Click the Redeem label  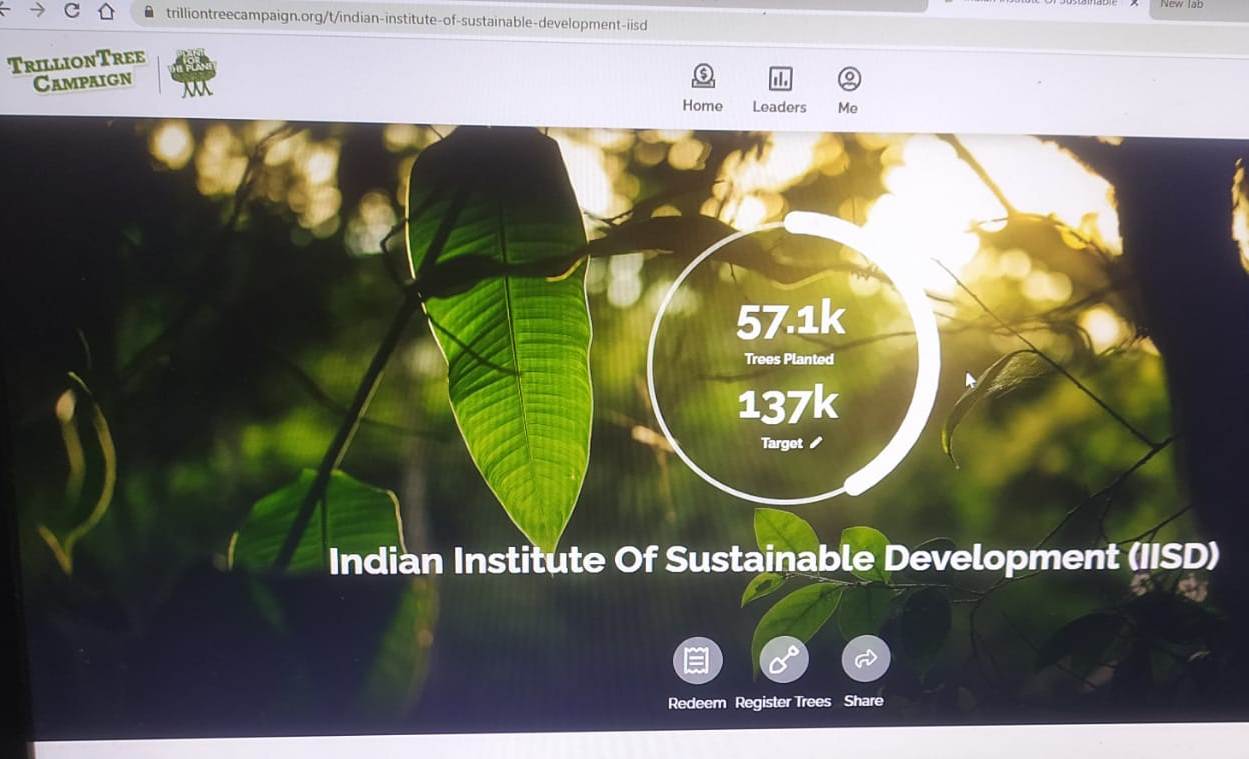(697, 703)
